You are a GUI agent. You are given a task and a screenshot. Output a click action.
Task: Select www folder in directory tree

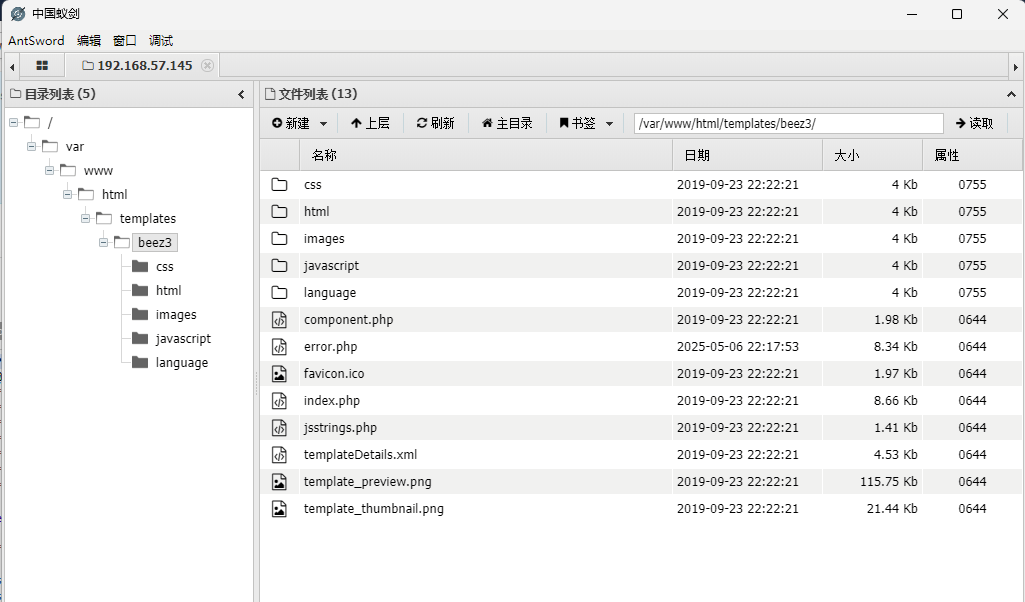(x=98, y=171)
